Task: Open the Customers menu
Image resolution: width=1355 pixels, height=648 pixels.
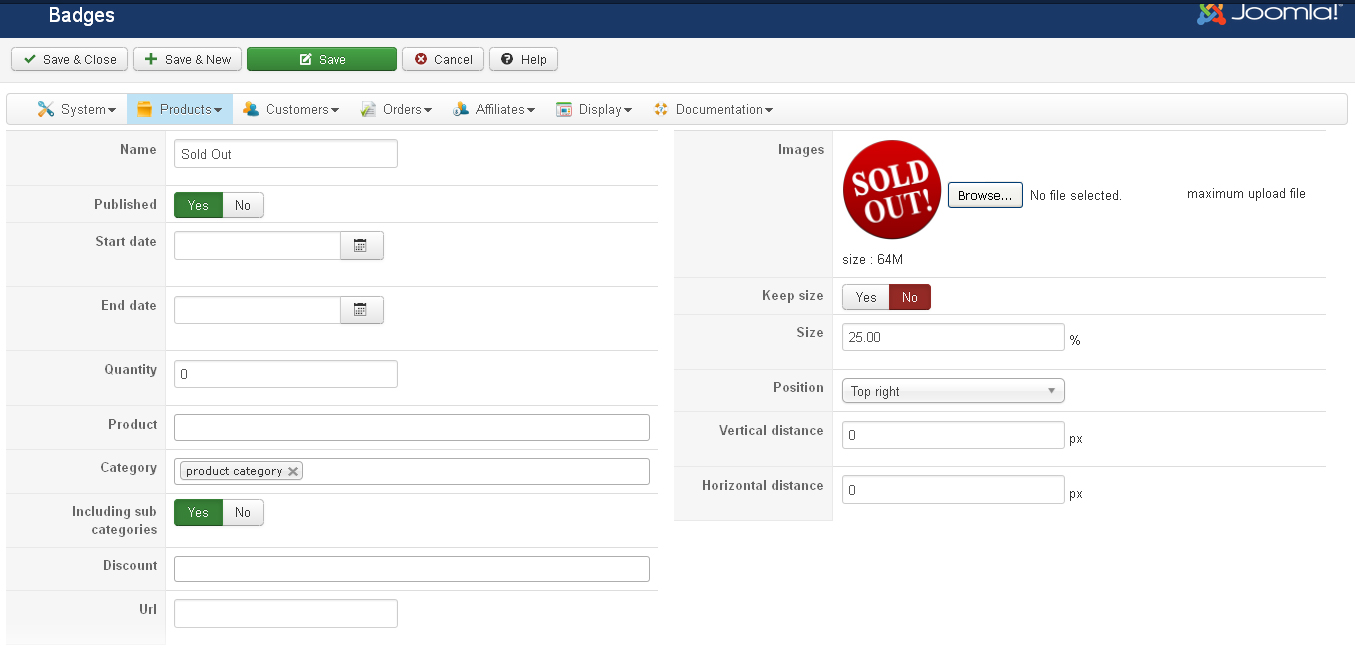Action: (291, 109)
